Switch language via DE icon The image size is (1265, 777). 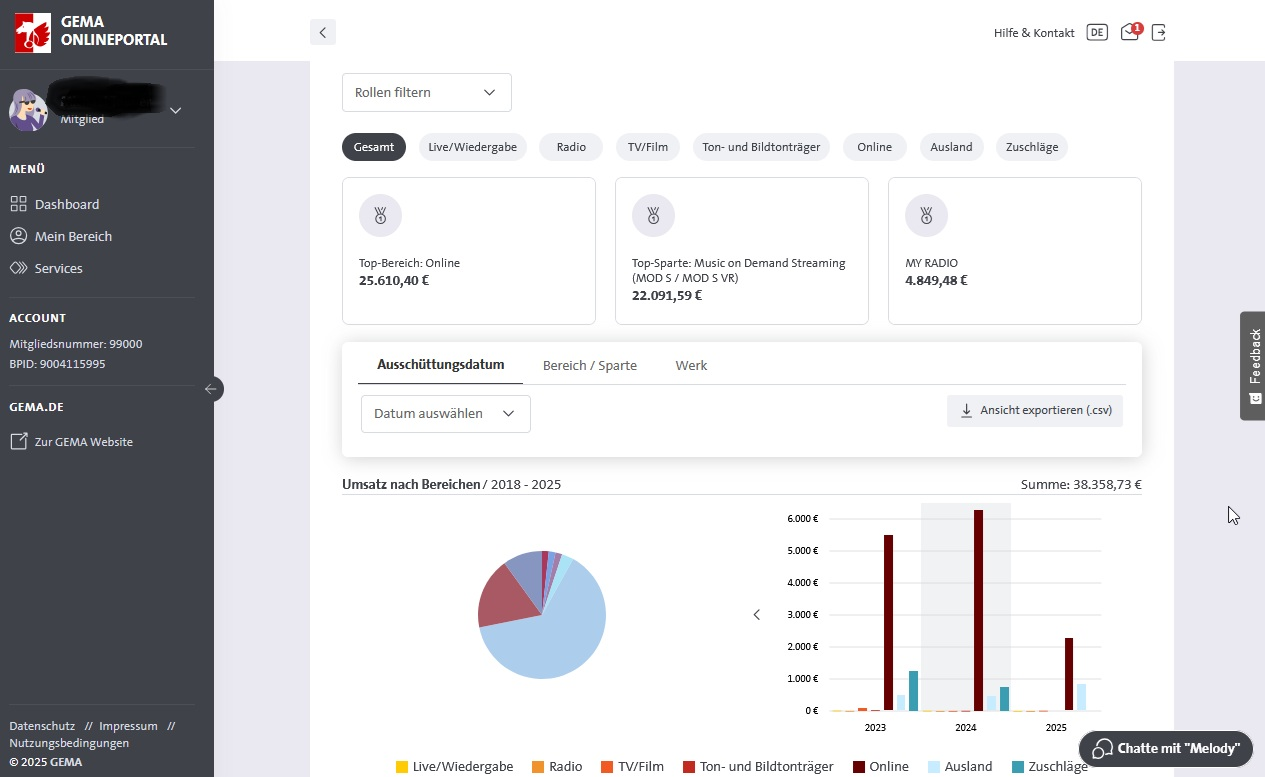tap(1097, 32)
